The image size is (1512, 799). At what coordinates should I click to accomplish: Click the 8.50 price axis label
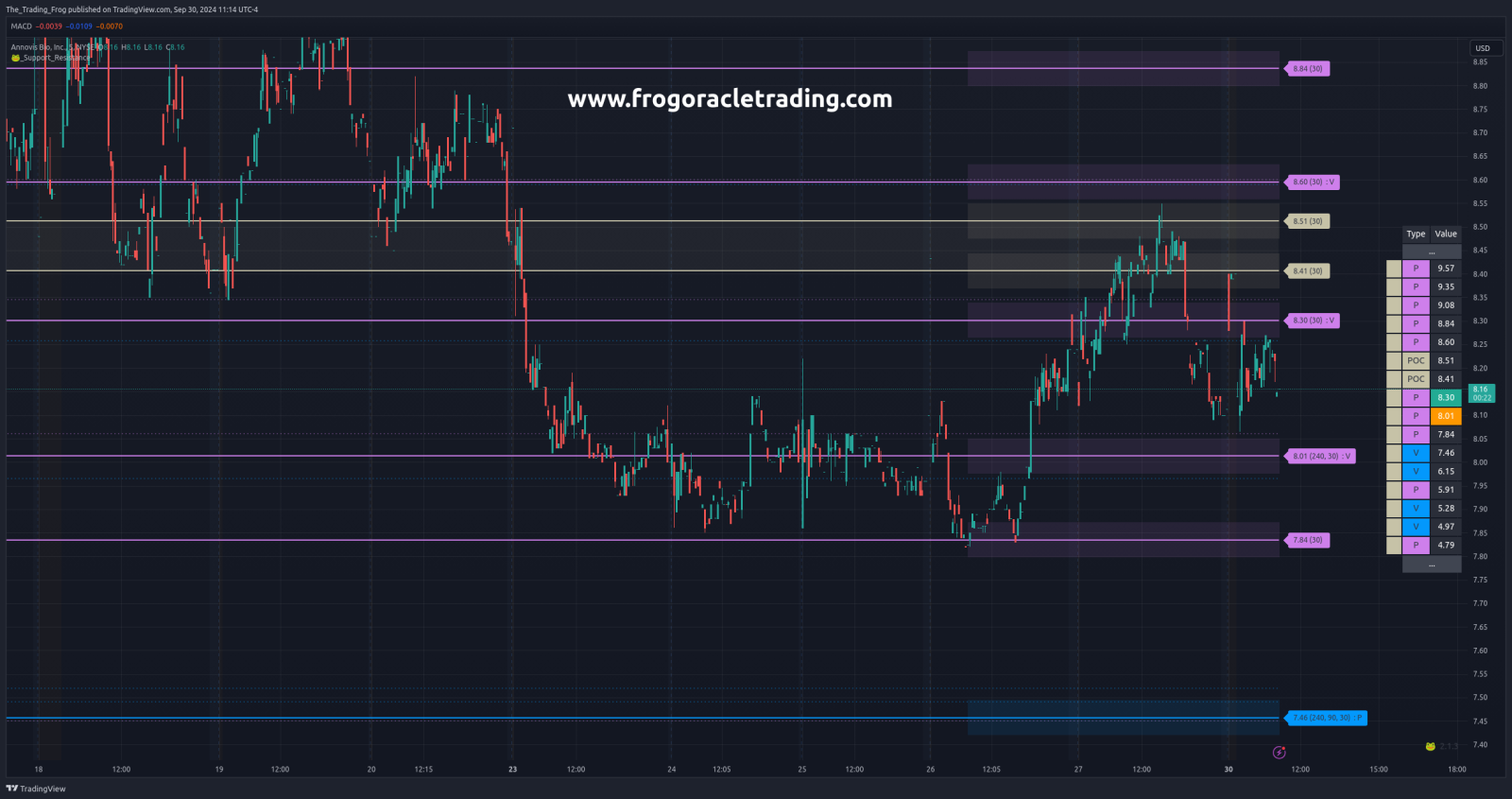1480,227
